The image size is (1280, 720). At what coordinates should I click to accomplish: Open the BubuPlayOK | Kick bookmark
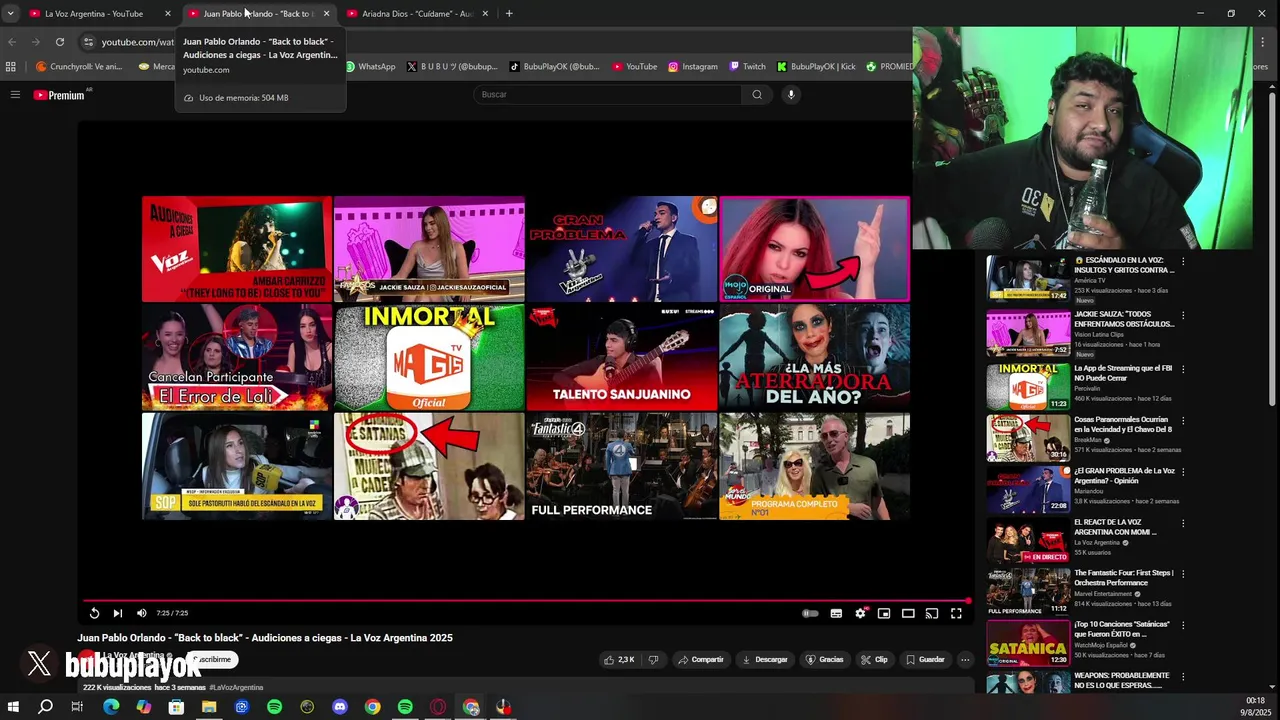816,67
